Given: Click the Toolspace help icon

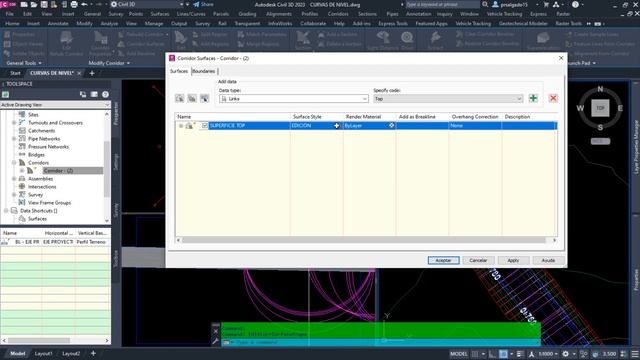Looking at the screenshot, I should coord(105,94).
